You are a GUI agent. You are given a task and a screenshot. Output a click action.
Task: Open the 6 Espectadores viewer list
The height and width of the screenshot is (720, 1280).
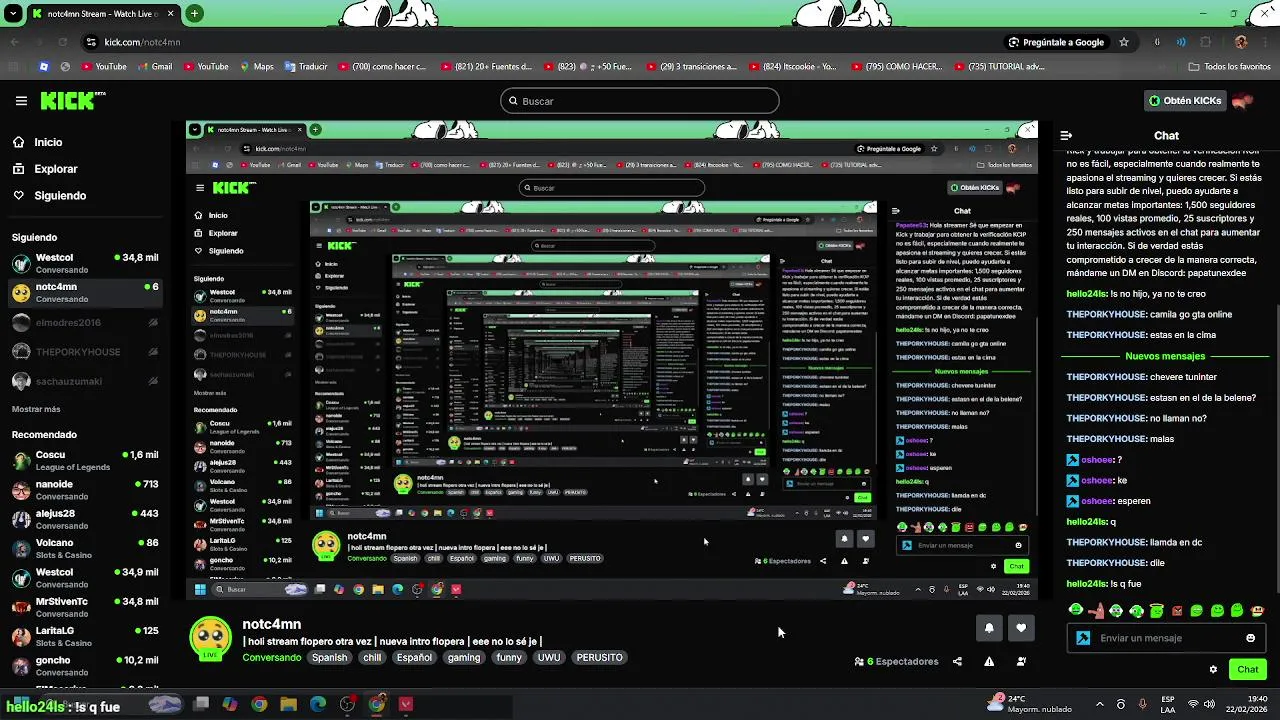pyautogui.click(x=896, y=661)
